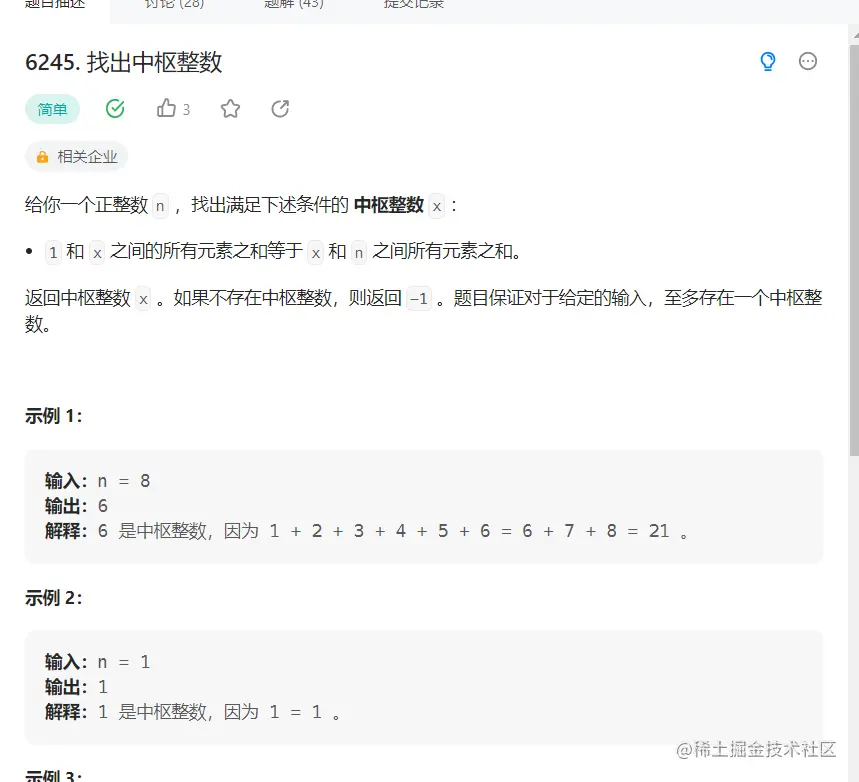The width and height of the screenshot is (859, 782).
Task: Click the text 输入: n = 1
Action: pyautogui.click(x=98, y=661)
